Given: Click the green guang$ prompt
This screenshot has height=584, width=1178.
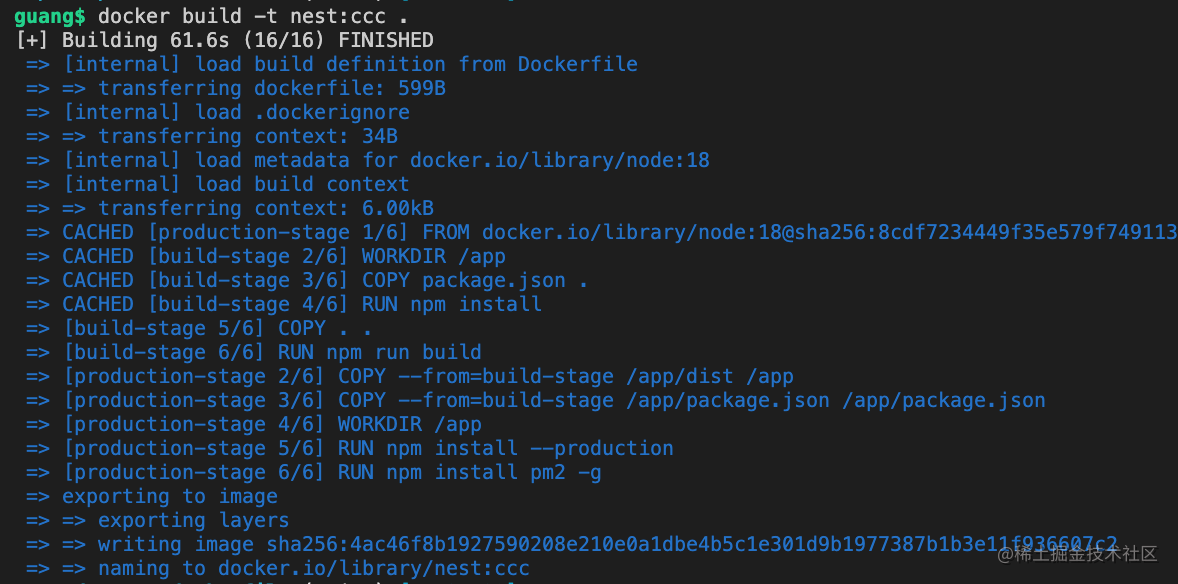Looking at the screenshot, I should click(x=50, y=17).
